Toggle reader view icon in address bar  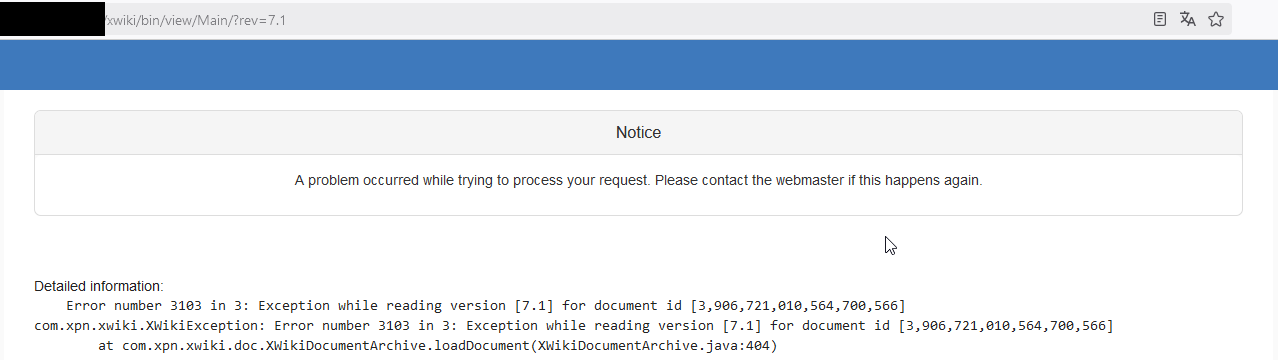click(1160, 19)
